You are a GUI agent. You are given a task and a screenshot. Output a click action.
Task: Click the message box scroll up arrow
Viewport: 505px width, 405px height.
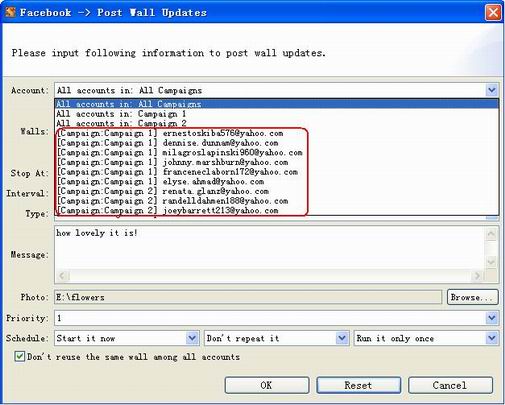pos(491,234)
